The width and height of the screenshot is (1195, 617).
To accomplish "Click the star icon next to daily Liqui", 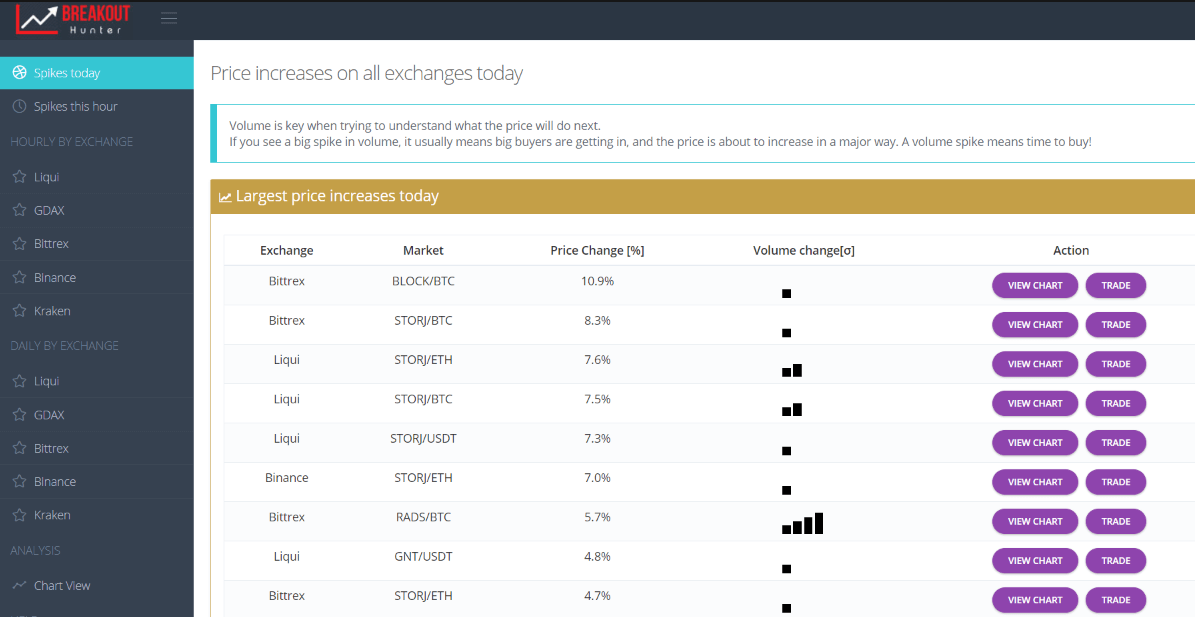I will (x=20, y=381).
